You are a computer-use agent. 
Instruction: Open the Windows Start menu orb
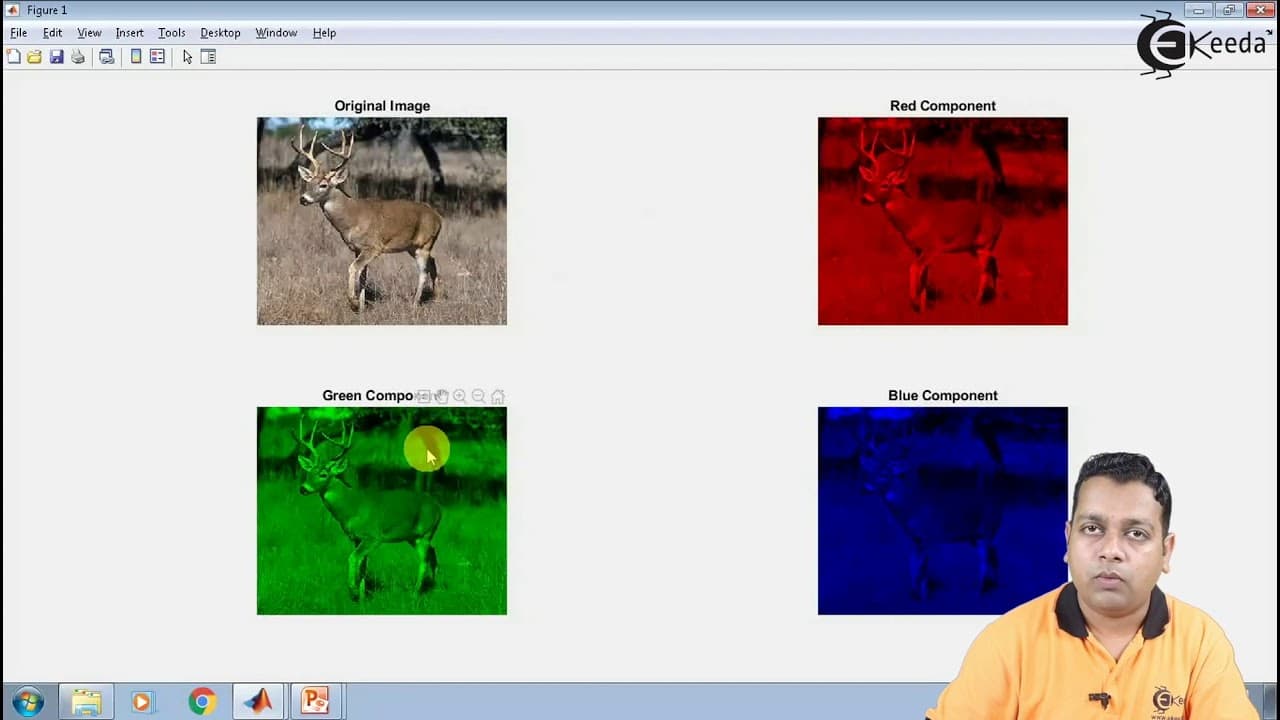(27, 702)
